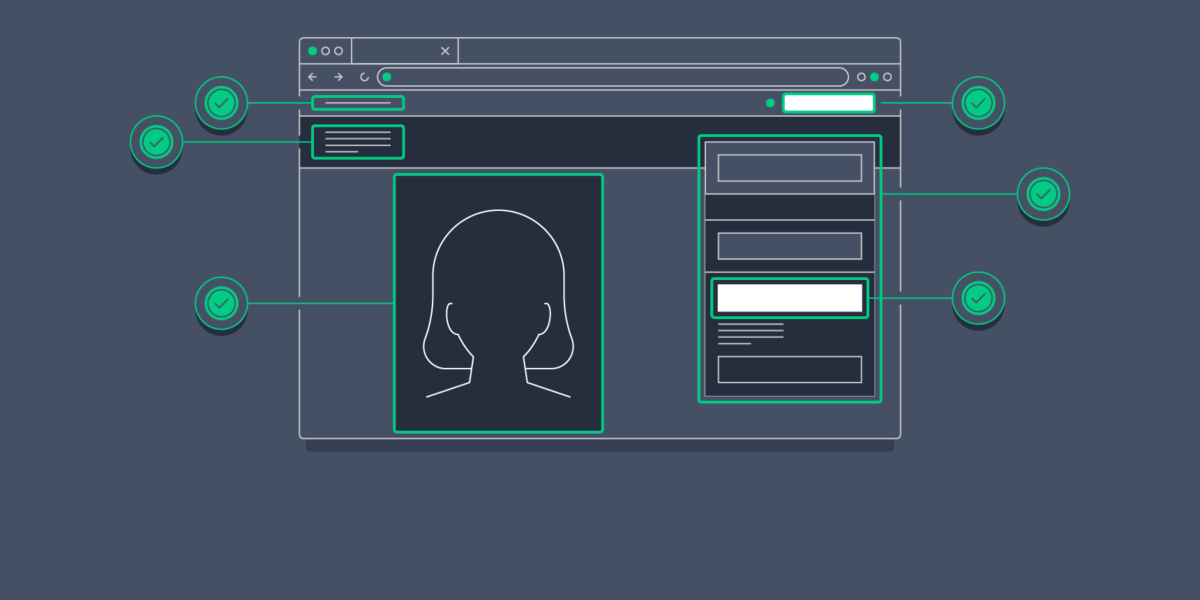Viewport: 1200px width, 600px height.
Task: Select the portrait silhouette image
Action: pos(498,303)
